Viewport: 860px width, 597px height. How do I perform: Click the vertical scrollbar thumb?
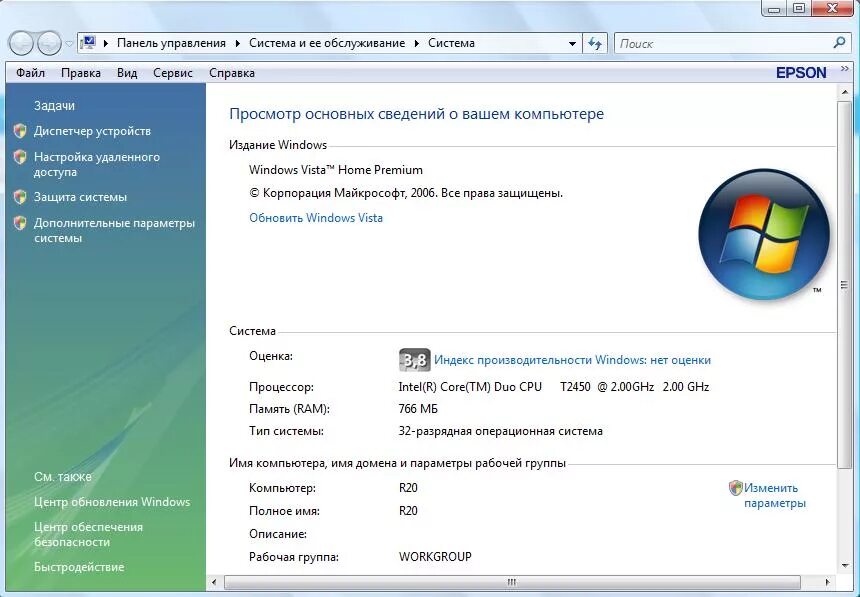(844, 284)
